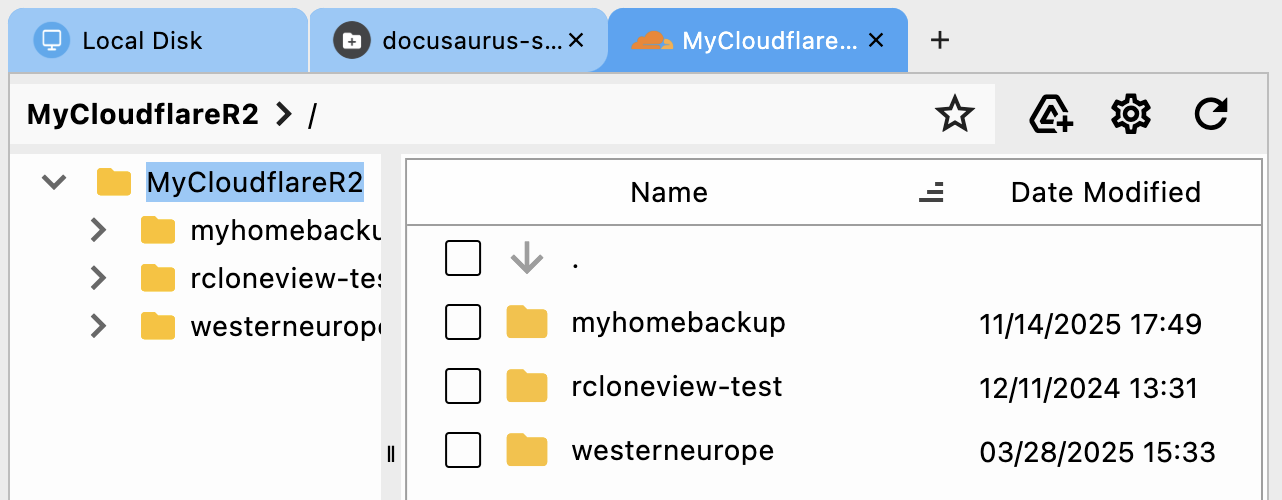This screenshot has width=1282, height=500.
Task: Click the down arrow icon in the dot row
Action: click(526, 258)
